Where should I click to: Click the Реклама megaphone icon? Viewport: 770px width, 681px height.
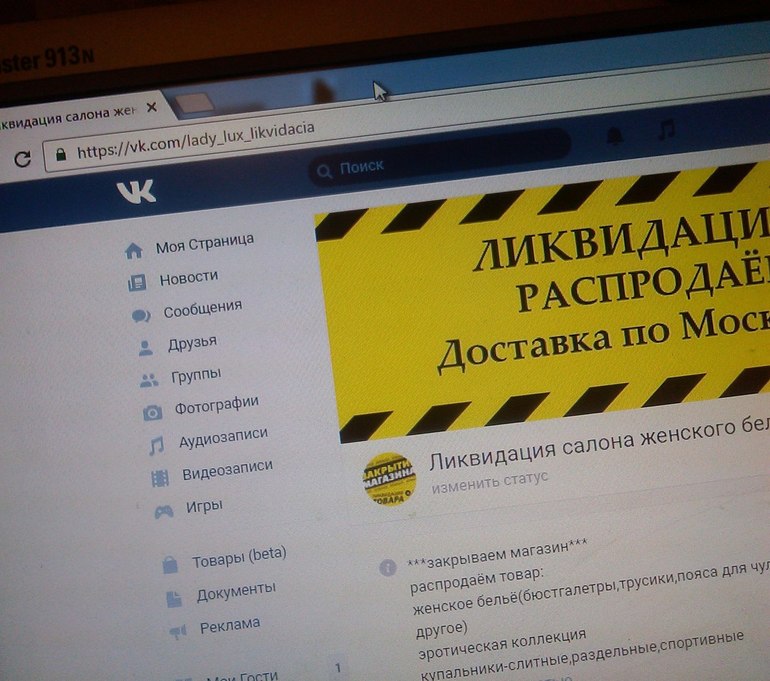[x=177, y=631]
